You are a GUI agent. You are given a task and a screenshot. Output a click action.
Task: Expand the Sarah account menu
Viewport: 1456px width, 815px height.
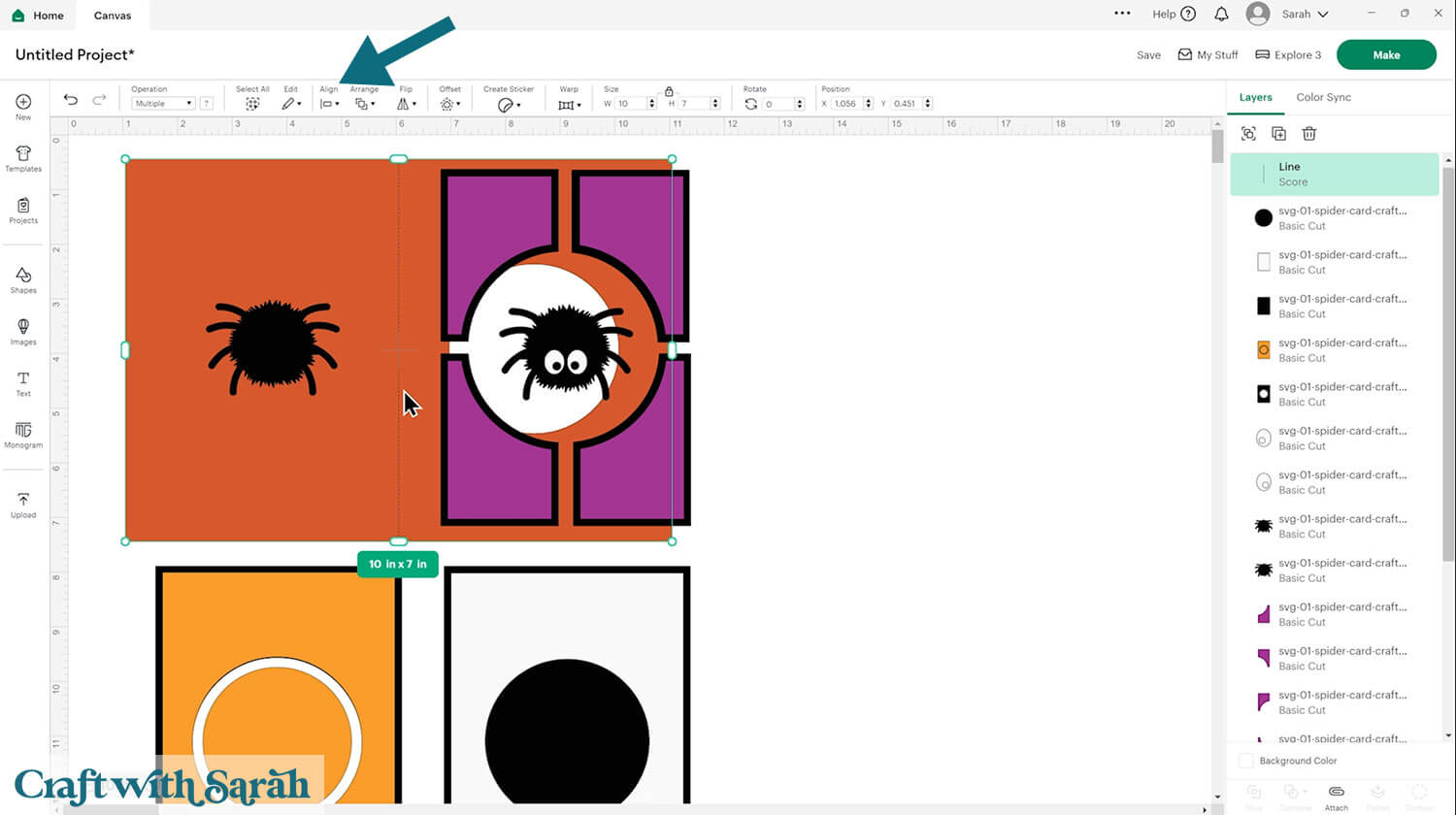1291,14
